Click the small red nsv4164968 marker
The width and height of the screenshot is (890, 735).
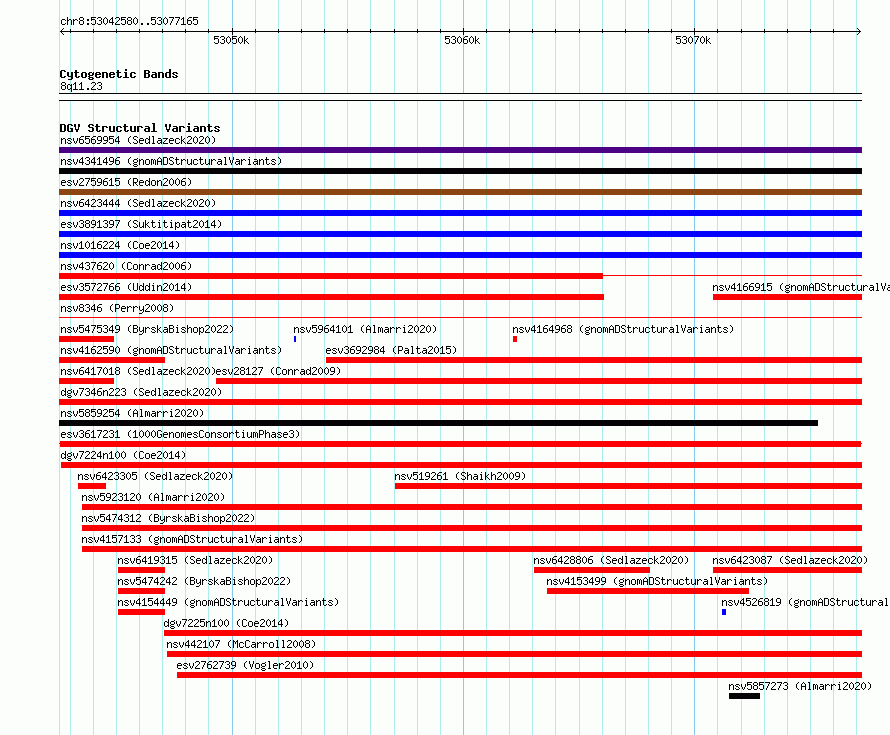click(x=515, y=339)
